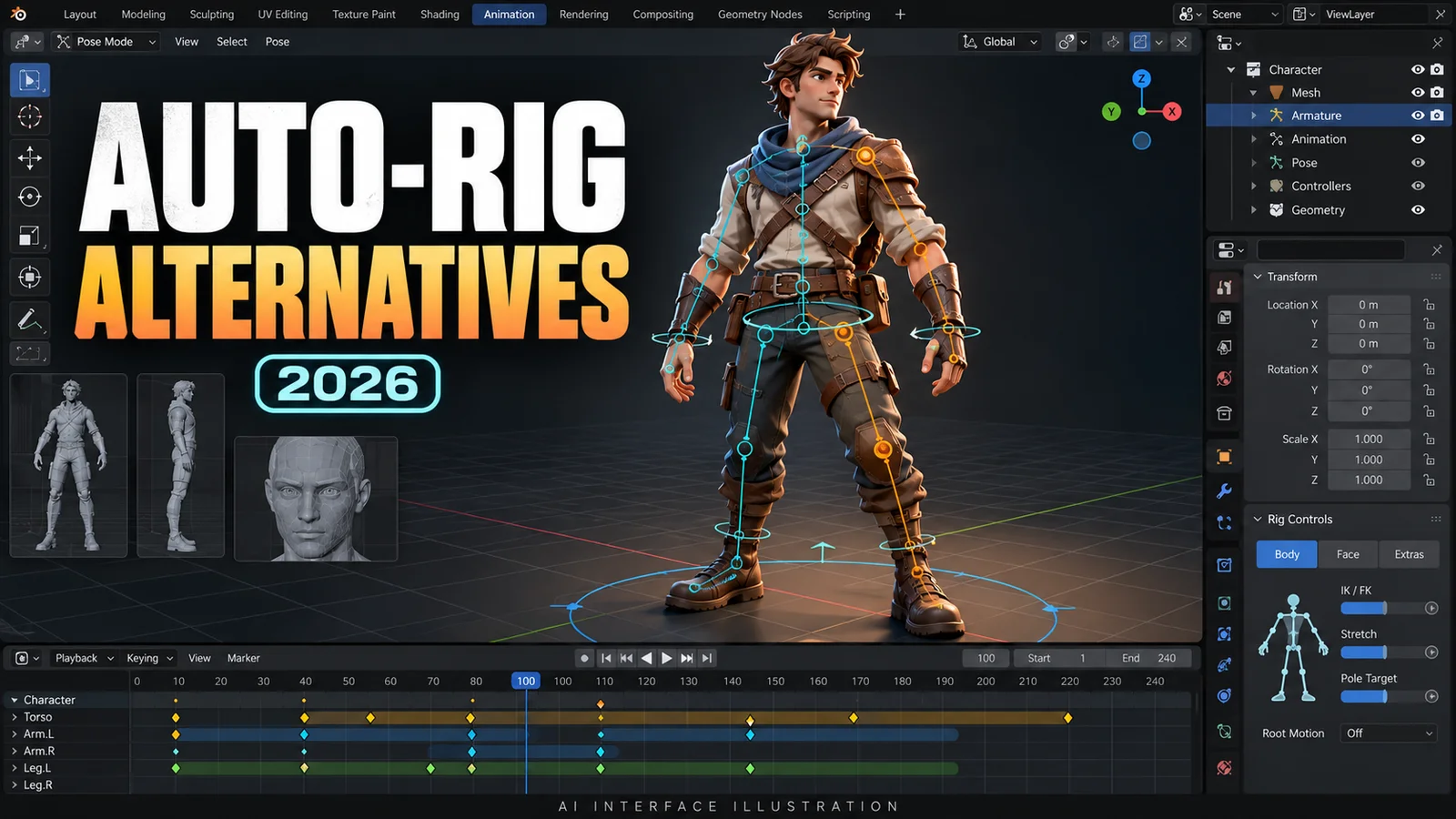This screenshot has width=1456, height=819.
Task: Play the animation forward
Action: click(667, 658)
